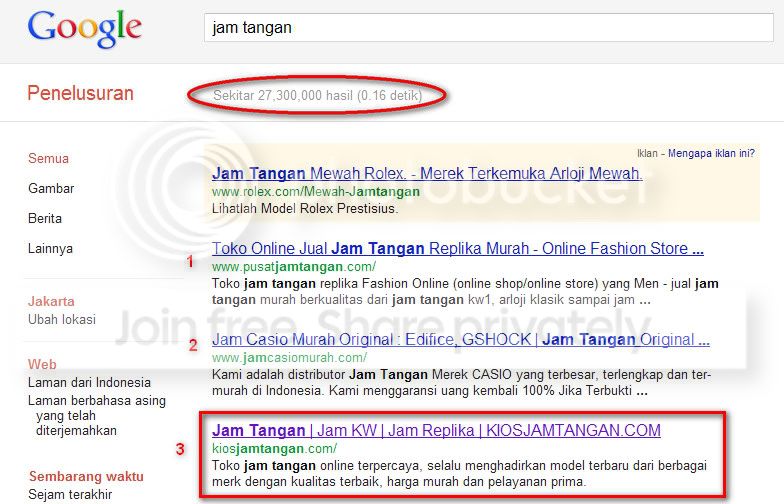784x504 pixels.
Task: Click the search box containing 'jam tangan'
Action: (x=488, y=28)
